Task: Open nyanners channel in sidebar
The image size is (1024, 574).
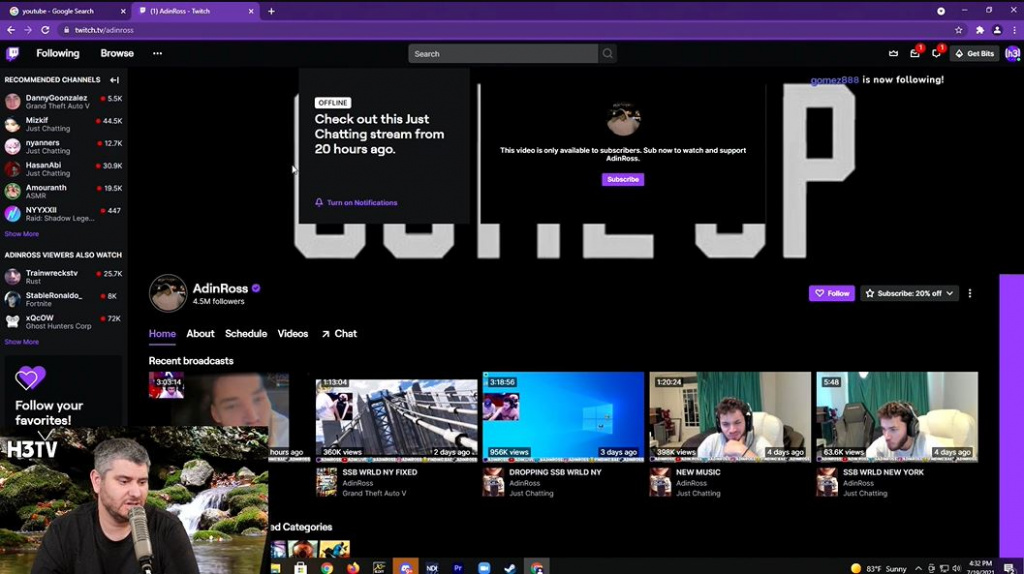Action: (63, 146)
